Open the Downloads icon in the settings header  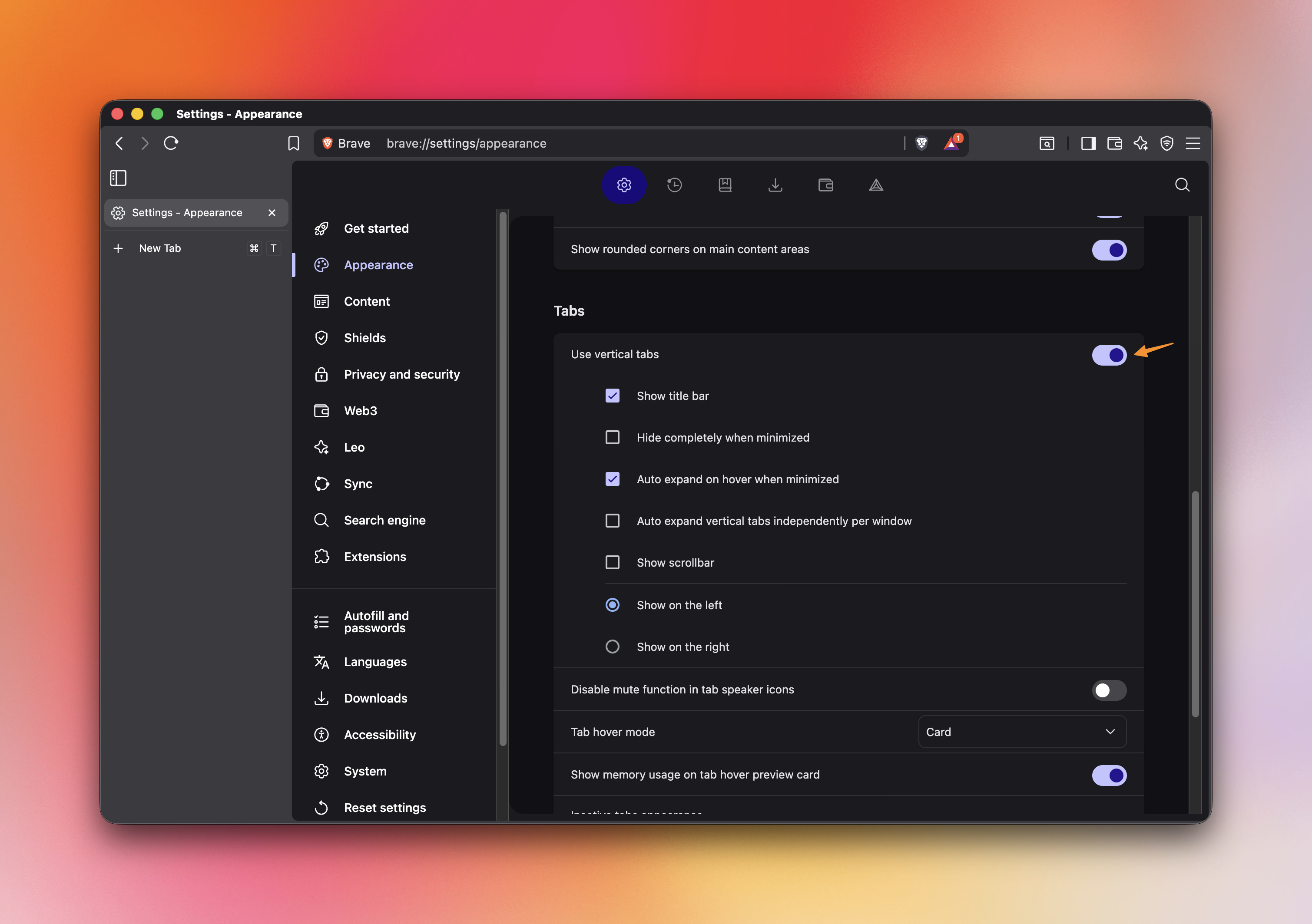775,185
